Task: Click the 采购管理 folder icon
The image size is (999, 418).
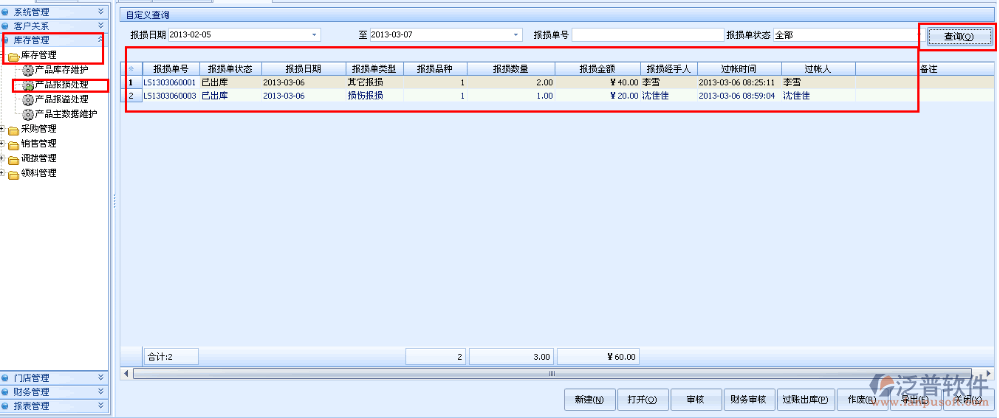Action: 13,129
